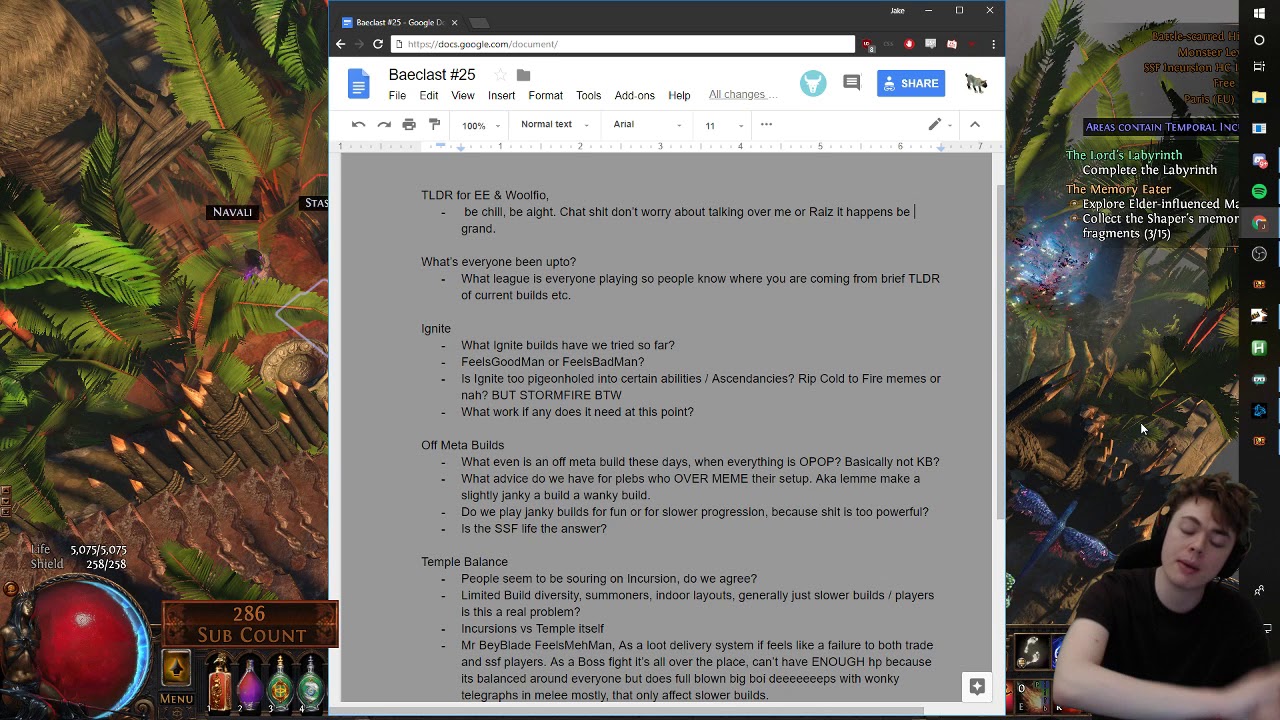Screen dimensions: 1280x720
Task: Open the Insert menu
Action: tap(501, 95)
